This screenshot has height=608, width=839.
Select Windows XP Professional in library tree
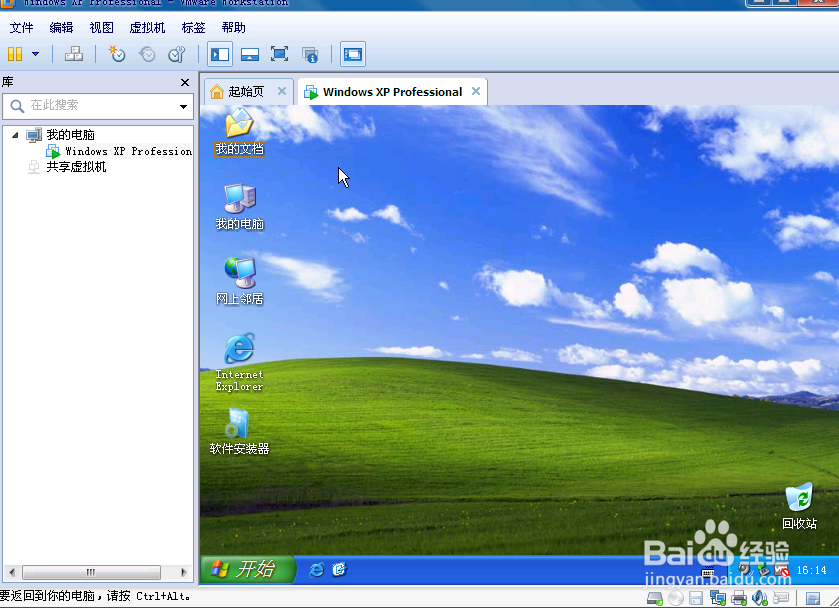coord(128,151)
